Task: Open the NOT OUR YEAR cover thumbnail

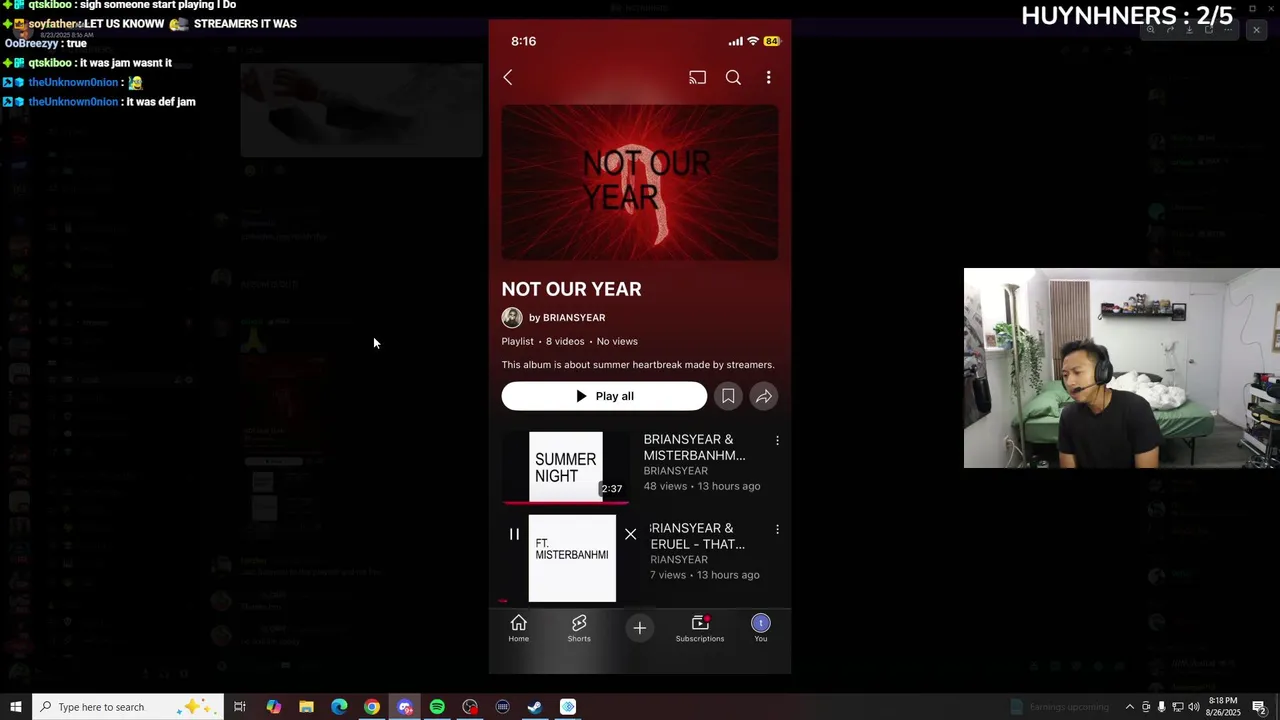Action: pos(640,183)
